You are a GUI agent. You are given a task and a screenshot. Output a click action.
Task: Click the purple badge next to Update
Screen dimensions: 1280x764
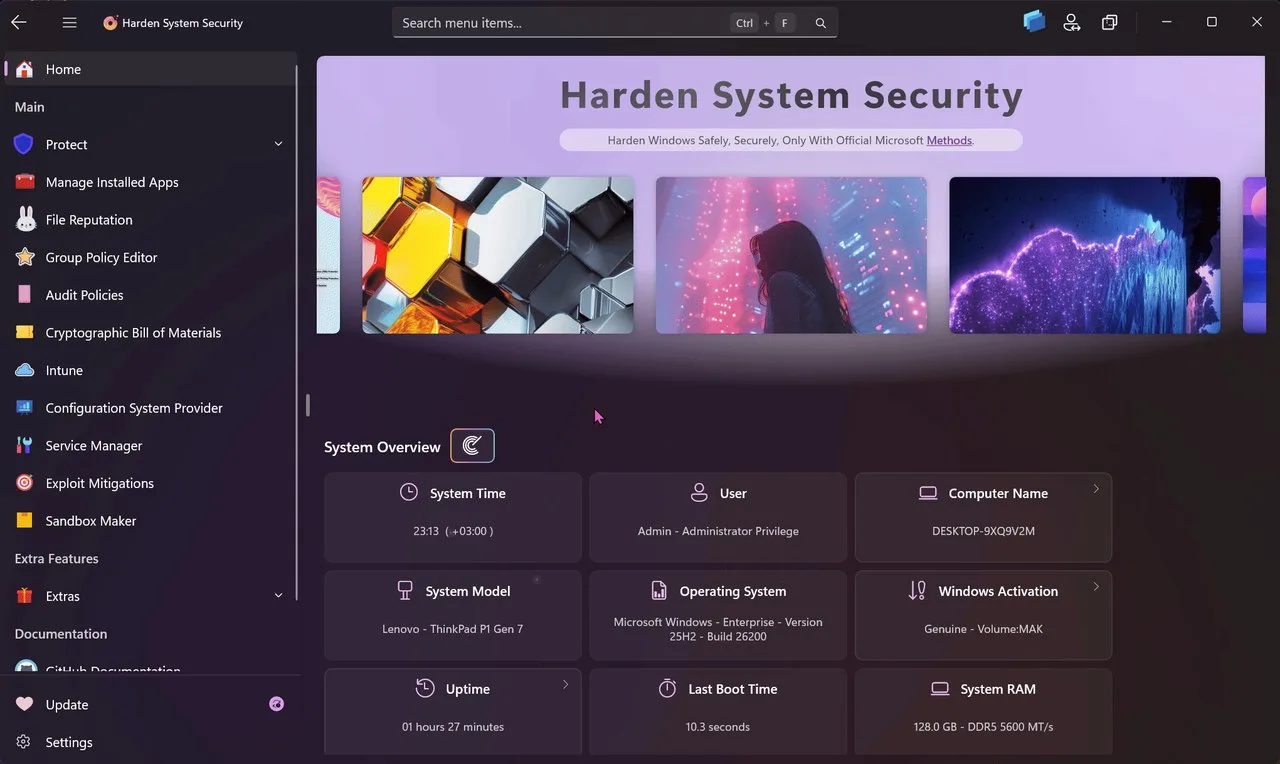277,704
